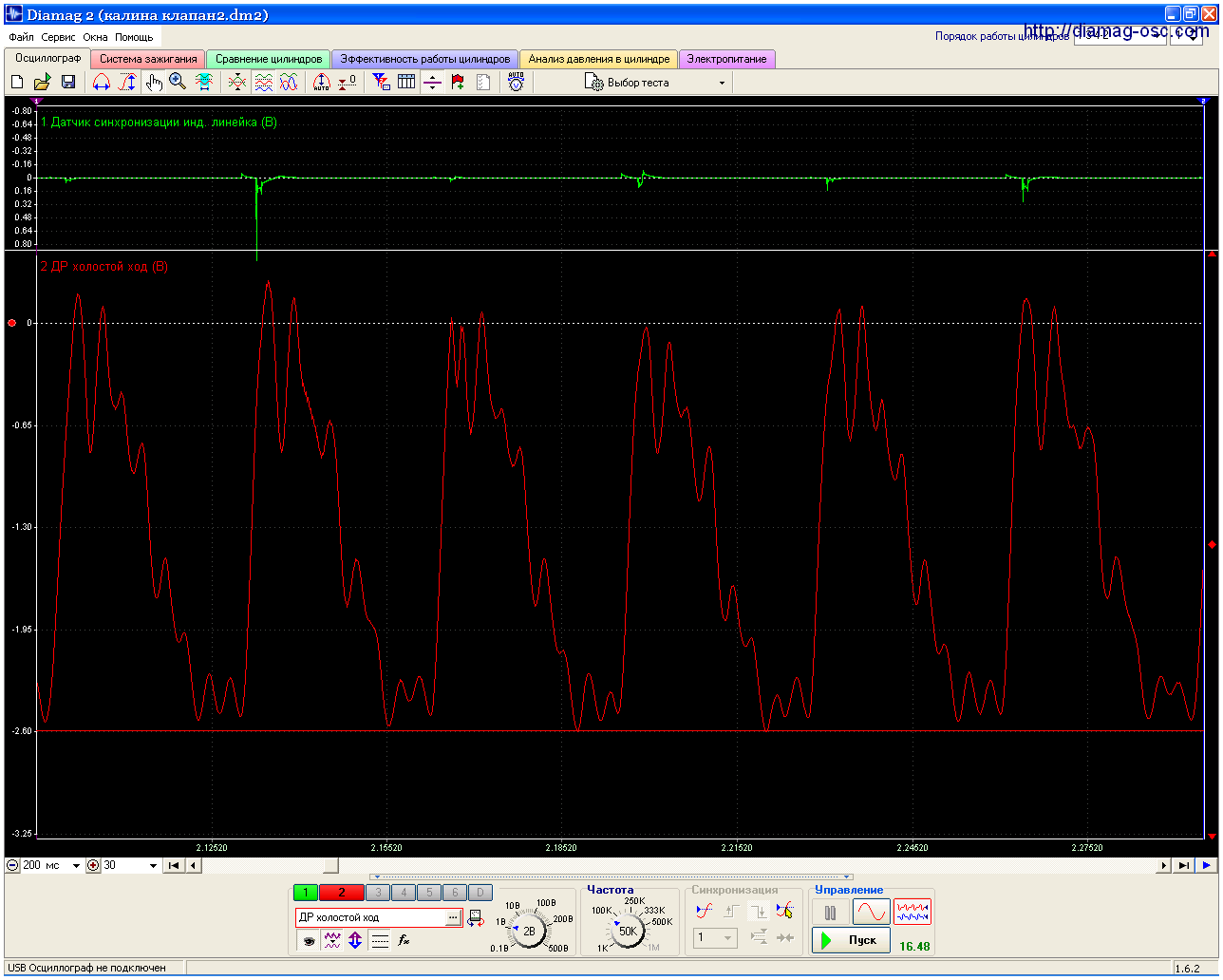Click the ellipsis button beside ДР холостой ход

click(x=453, y=917)
